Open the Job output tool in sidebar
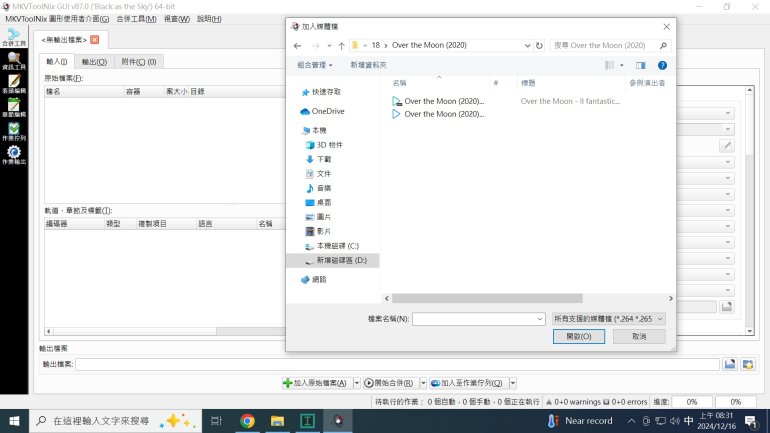The height and width of the screenshot is (433, 770). pyautogui.click(x=14, y=155)
